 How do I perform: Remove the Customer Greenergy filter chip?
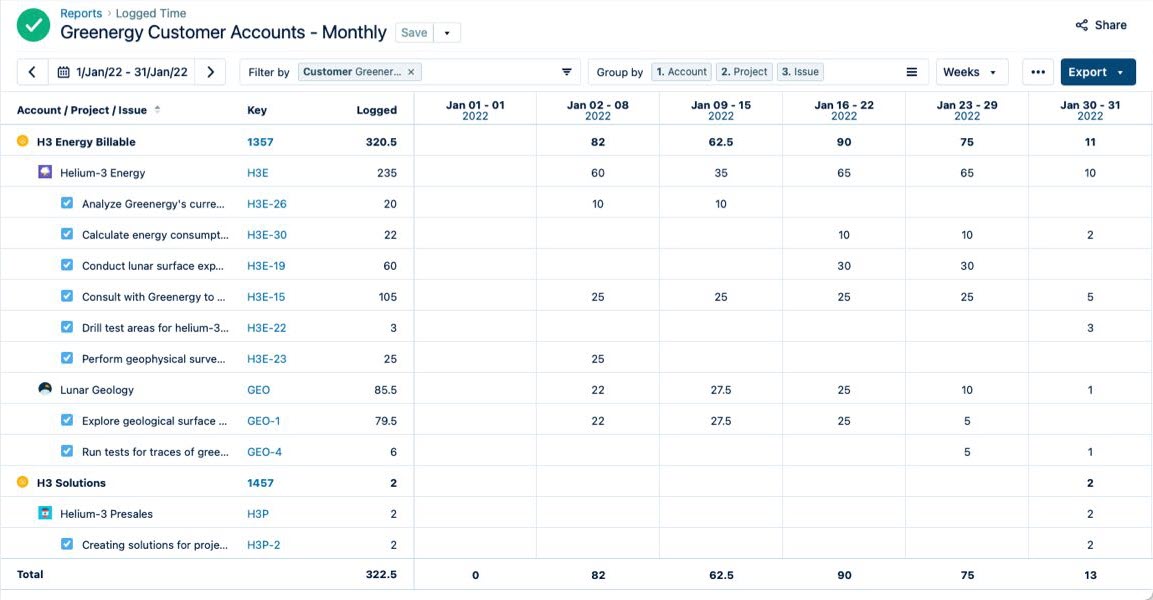410,71
